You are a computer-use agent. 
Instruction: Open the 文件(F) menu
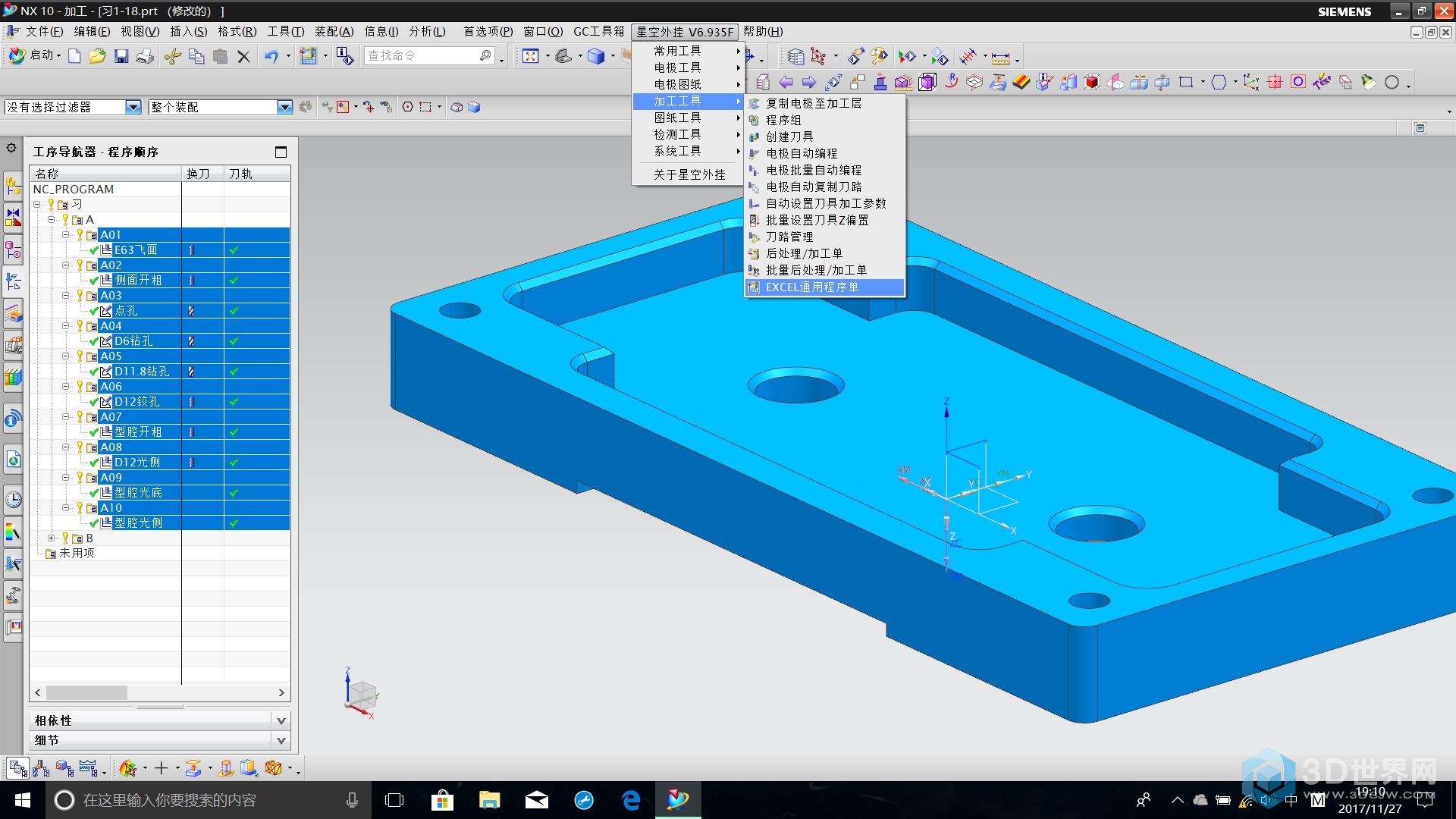tap(44, 31)
